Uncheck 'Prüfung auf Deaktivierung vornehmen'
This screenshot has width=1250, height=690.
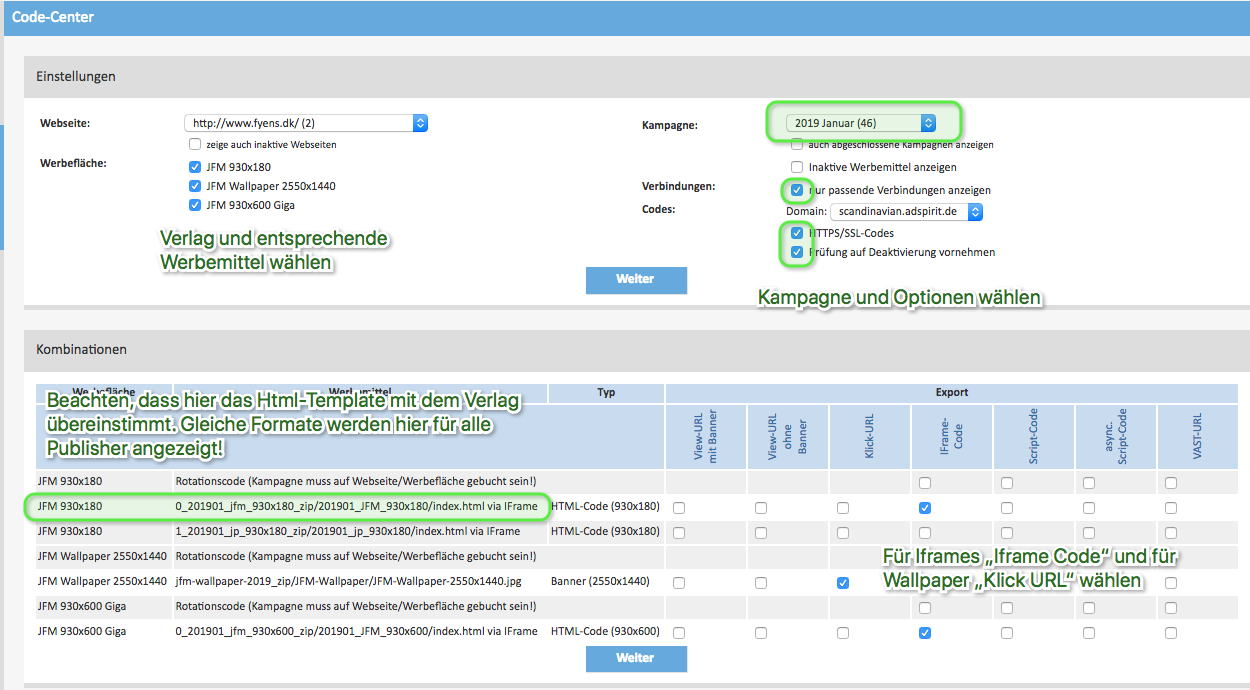797,252
